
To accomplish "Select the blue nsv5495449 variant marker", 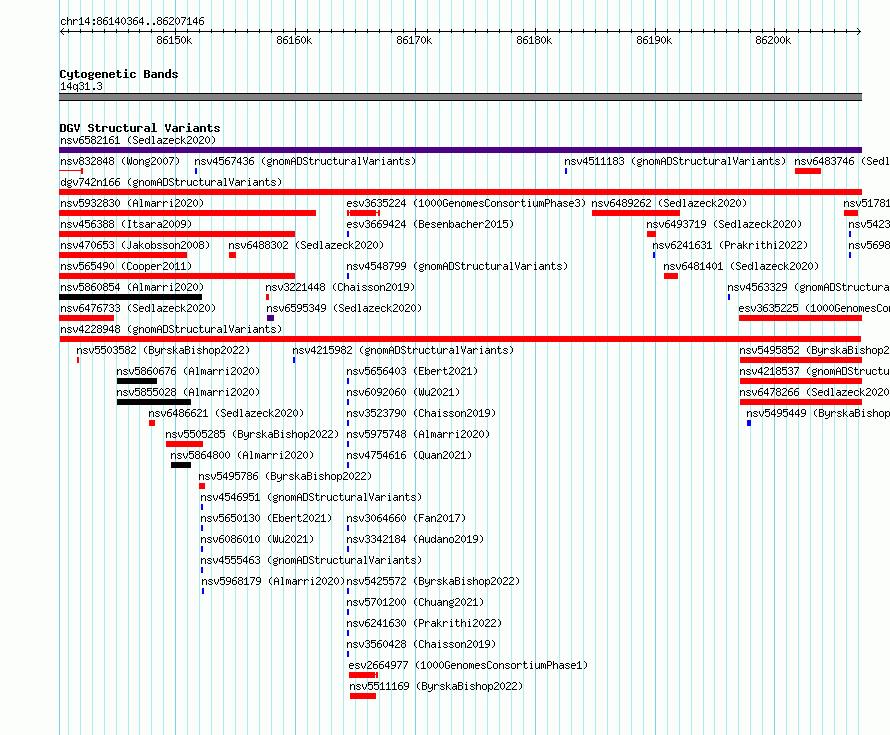I will pos(749,423).
